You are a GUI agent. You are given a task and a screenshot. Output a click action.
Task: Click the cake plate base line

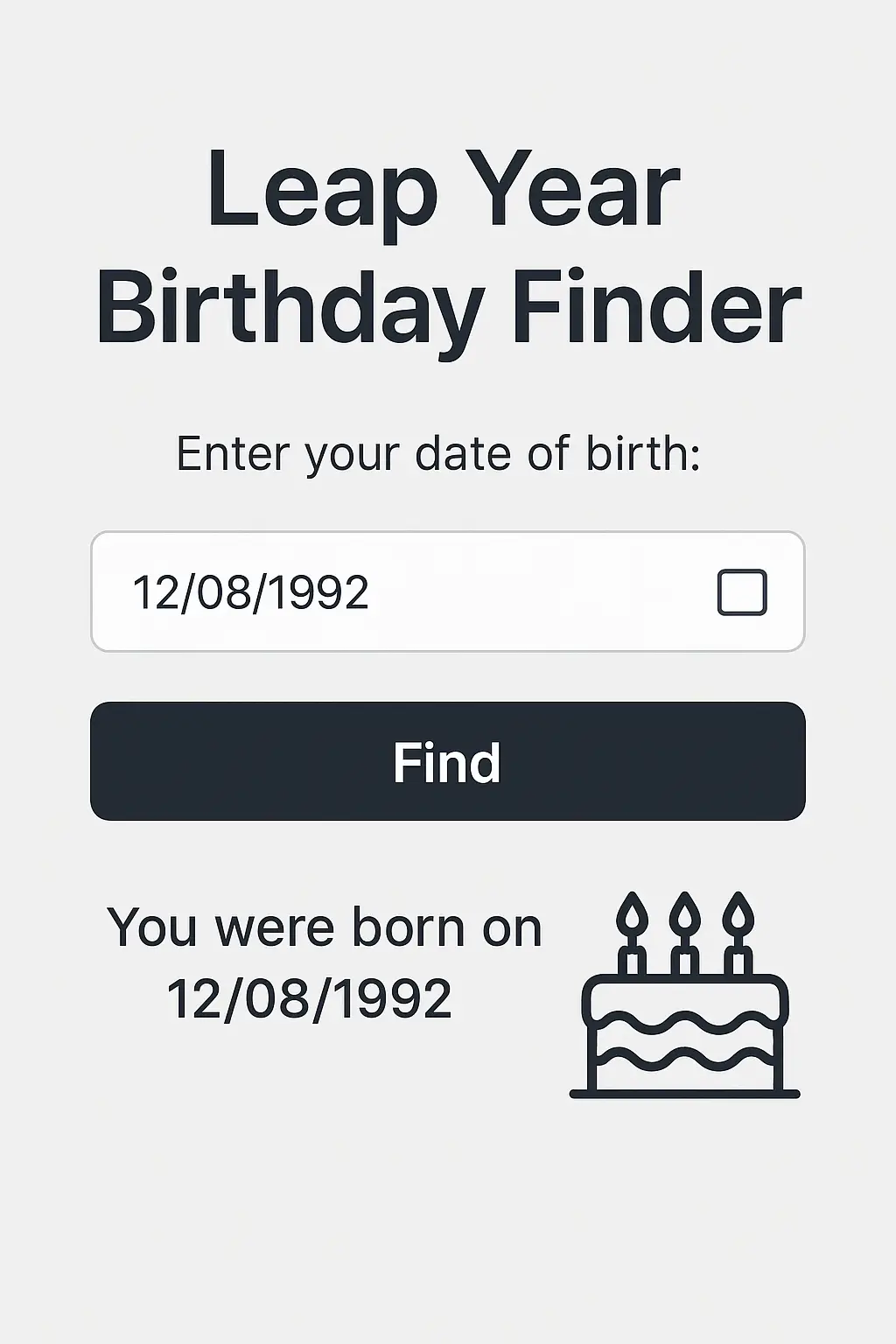click(684, 1094)
